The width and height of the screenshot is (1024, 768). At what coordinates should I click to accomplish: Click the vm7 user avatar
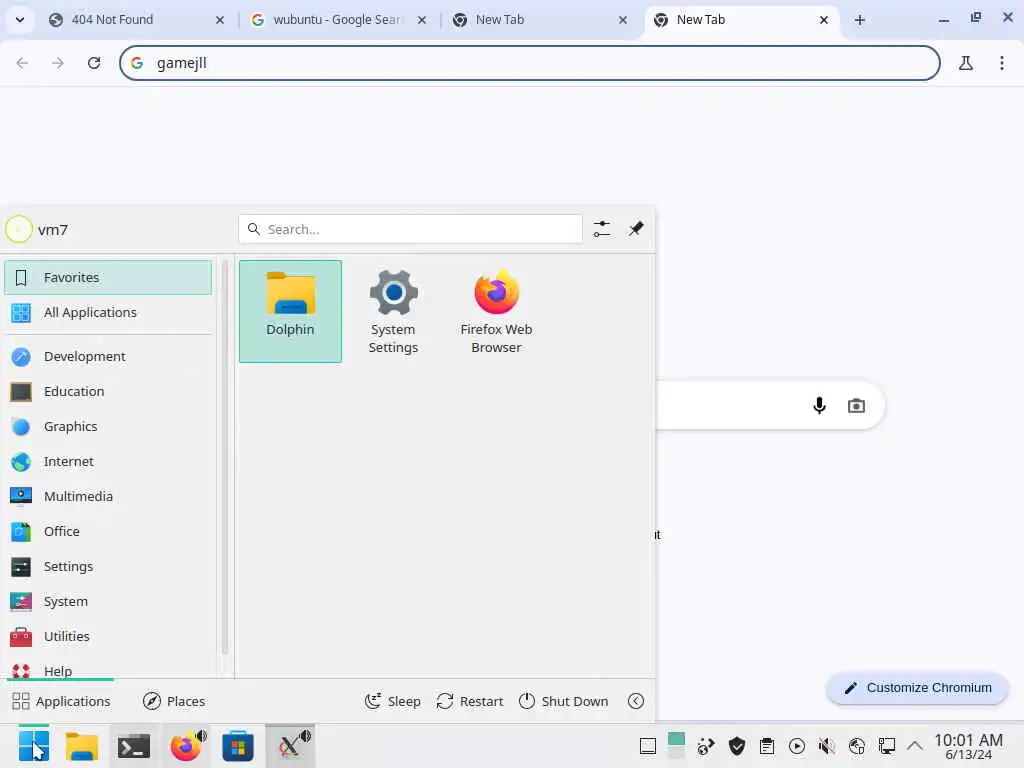pos(19,229)
